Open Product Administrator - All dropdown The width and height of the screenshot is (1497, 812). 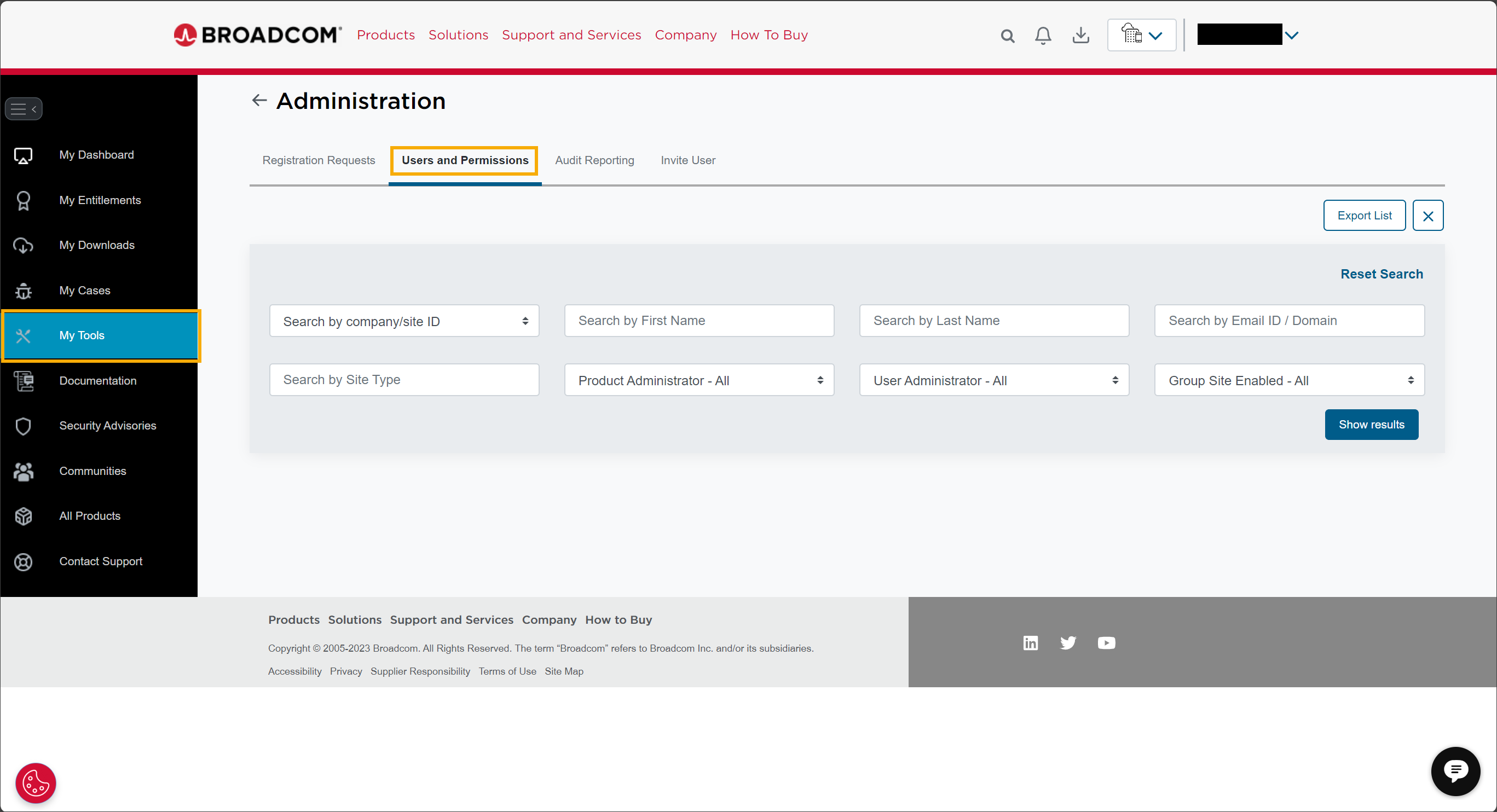coord(698,380)
